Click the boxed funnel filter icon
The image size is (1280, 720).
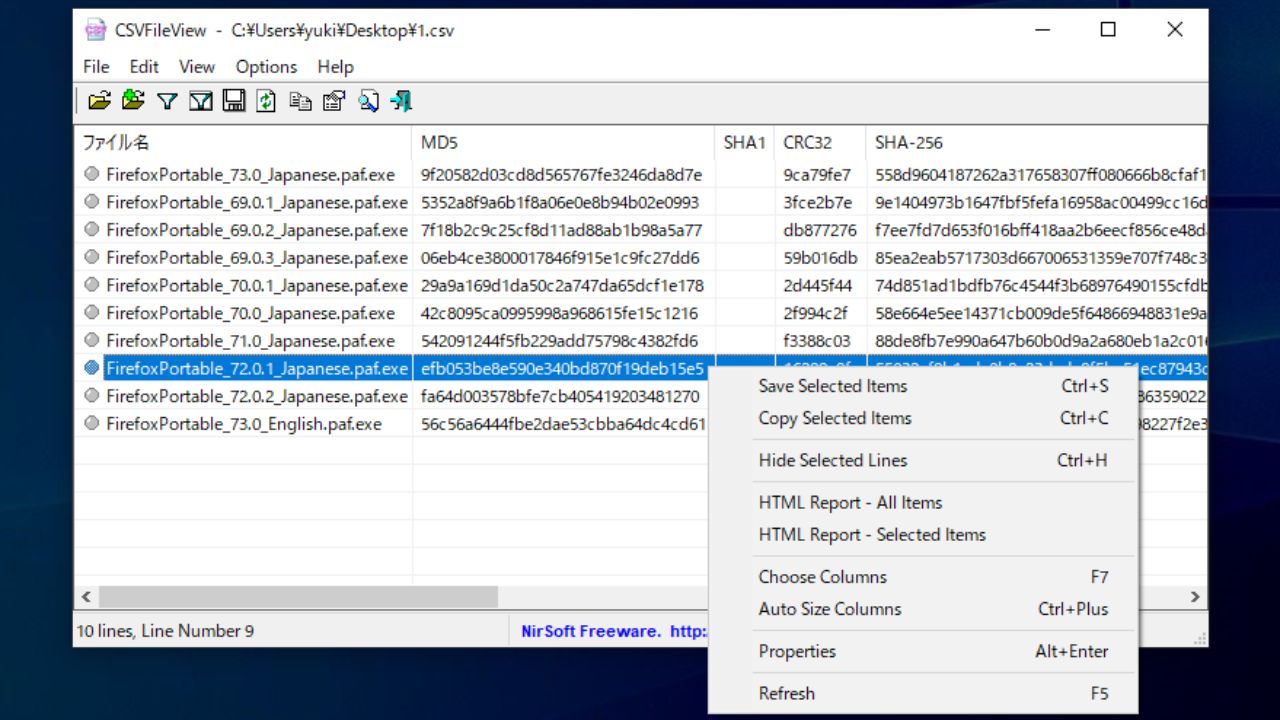(x=201, y=101)
